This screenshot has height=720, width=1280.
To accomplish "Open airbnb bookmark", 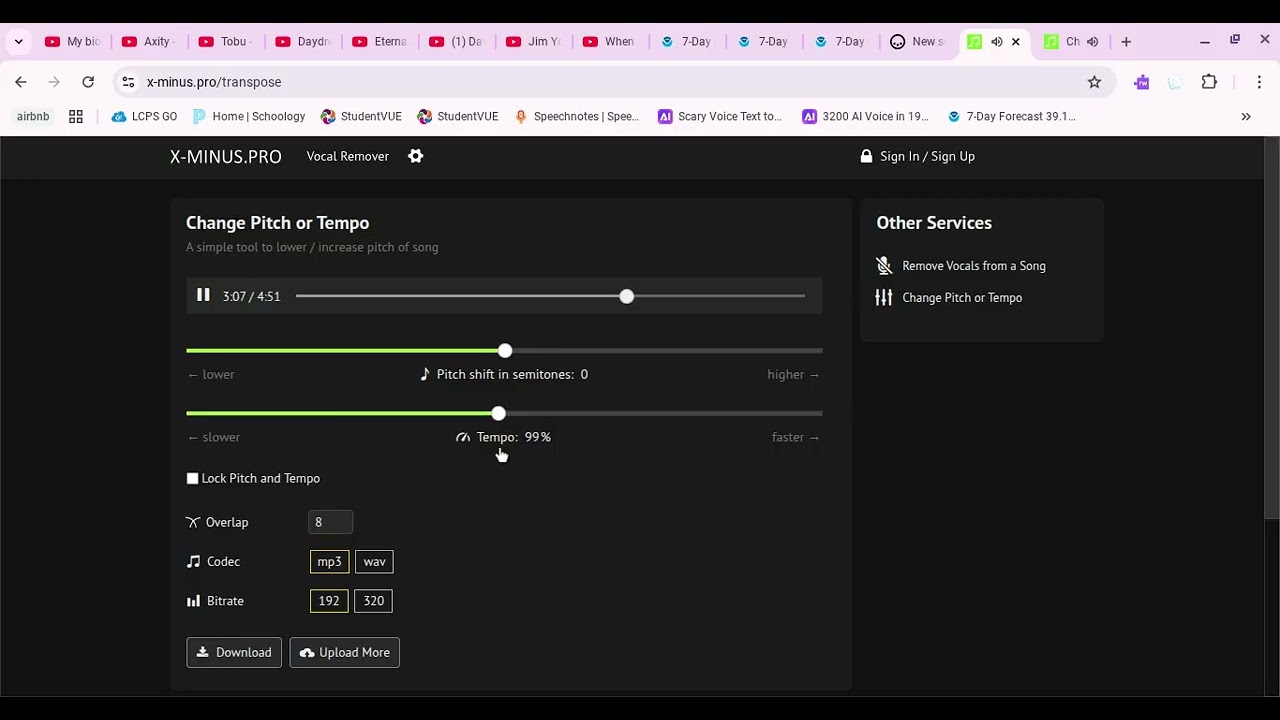I will click(x=33, y=117).
